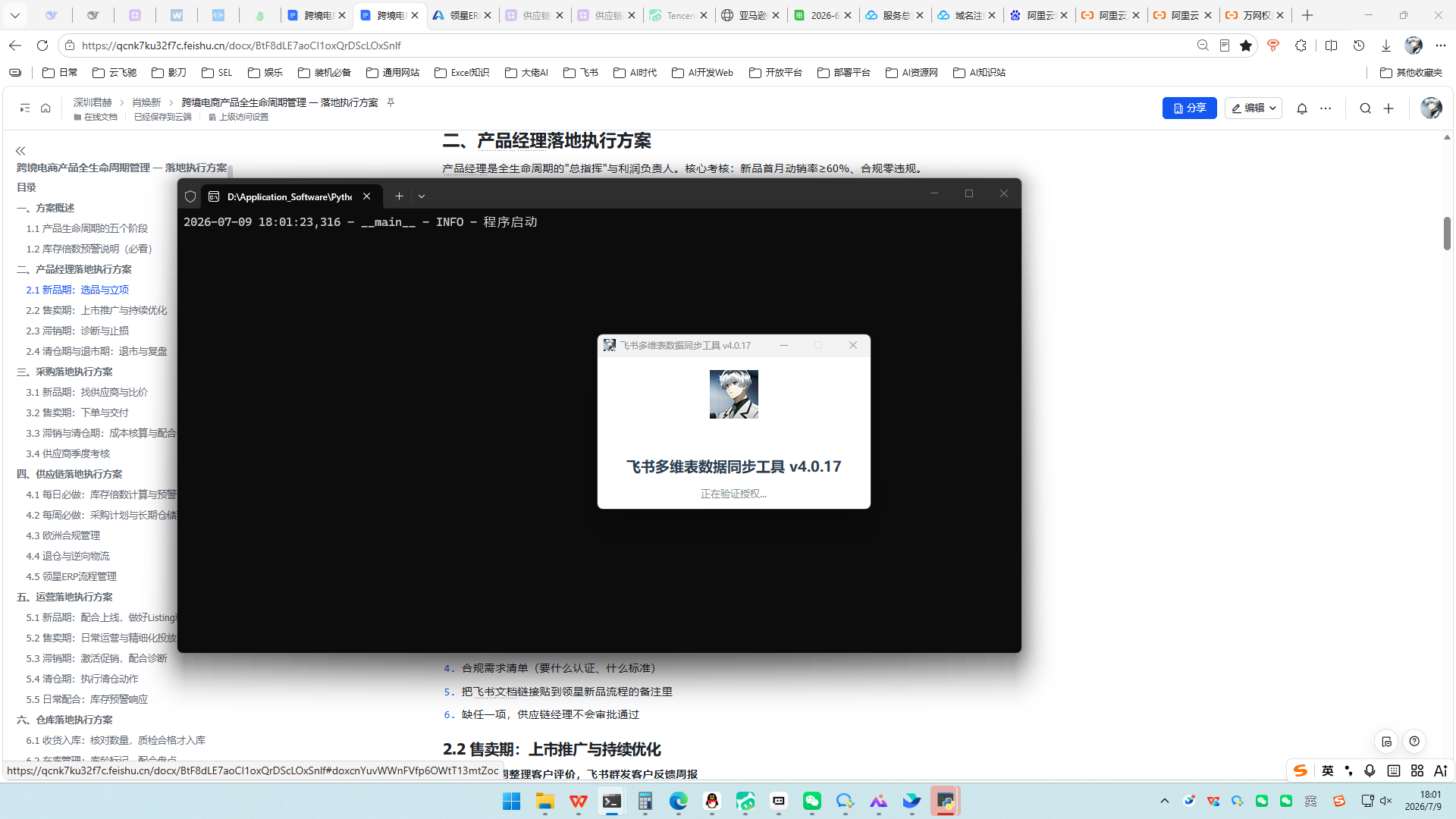Select outline heading 三、采购落地执行方案

point(64,372)
